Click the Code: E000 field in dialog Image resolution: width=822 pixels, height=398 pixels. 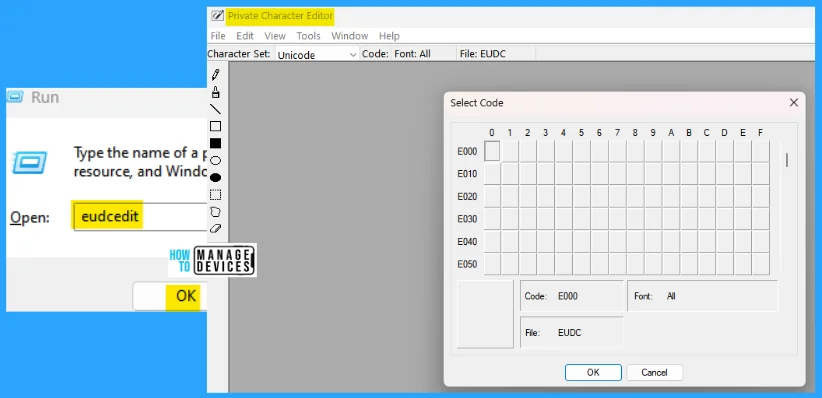tap(571, 296)
